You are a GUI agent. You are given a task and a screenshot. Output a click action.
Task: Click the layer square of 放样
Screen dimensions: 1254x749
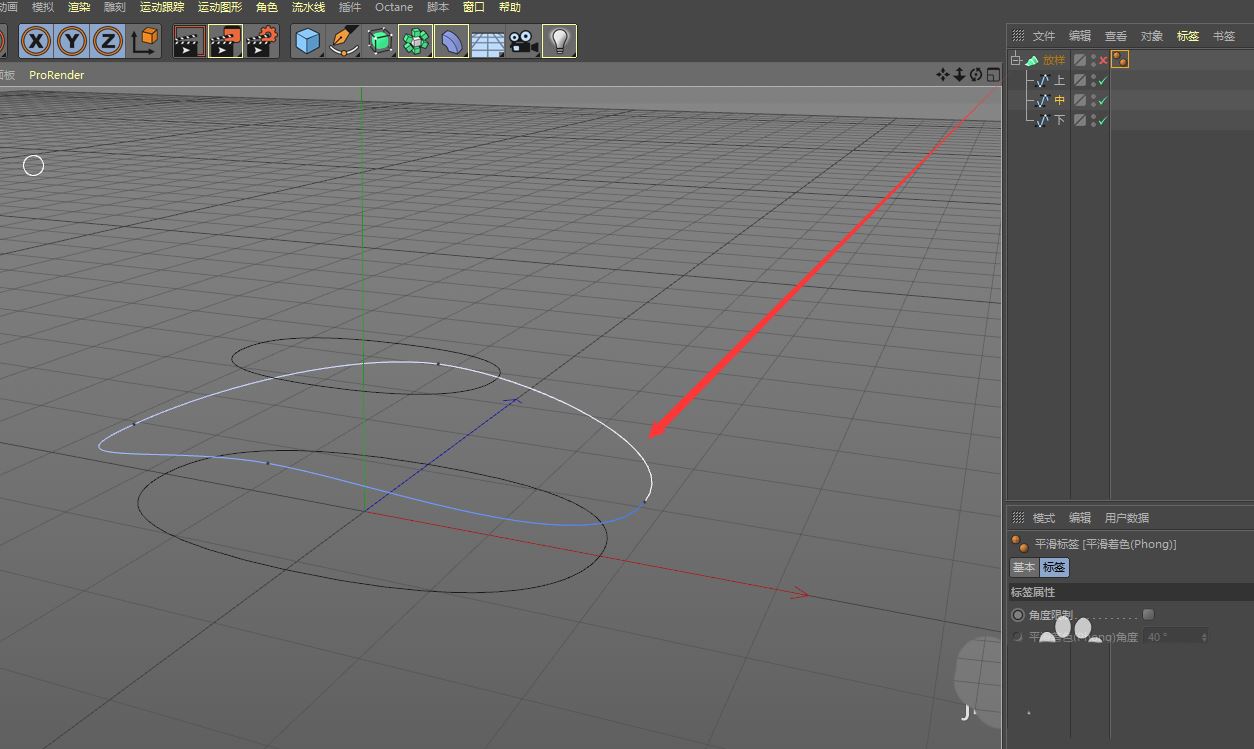tap(1080, 60)
